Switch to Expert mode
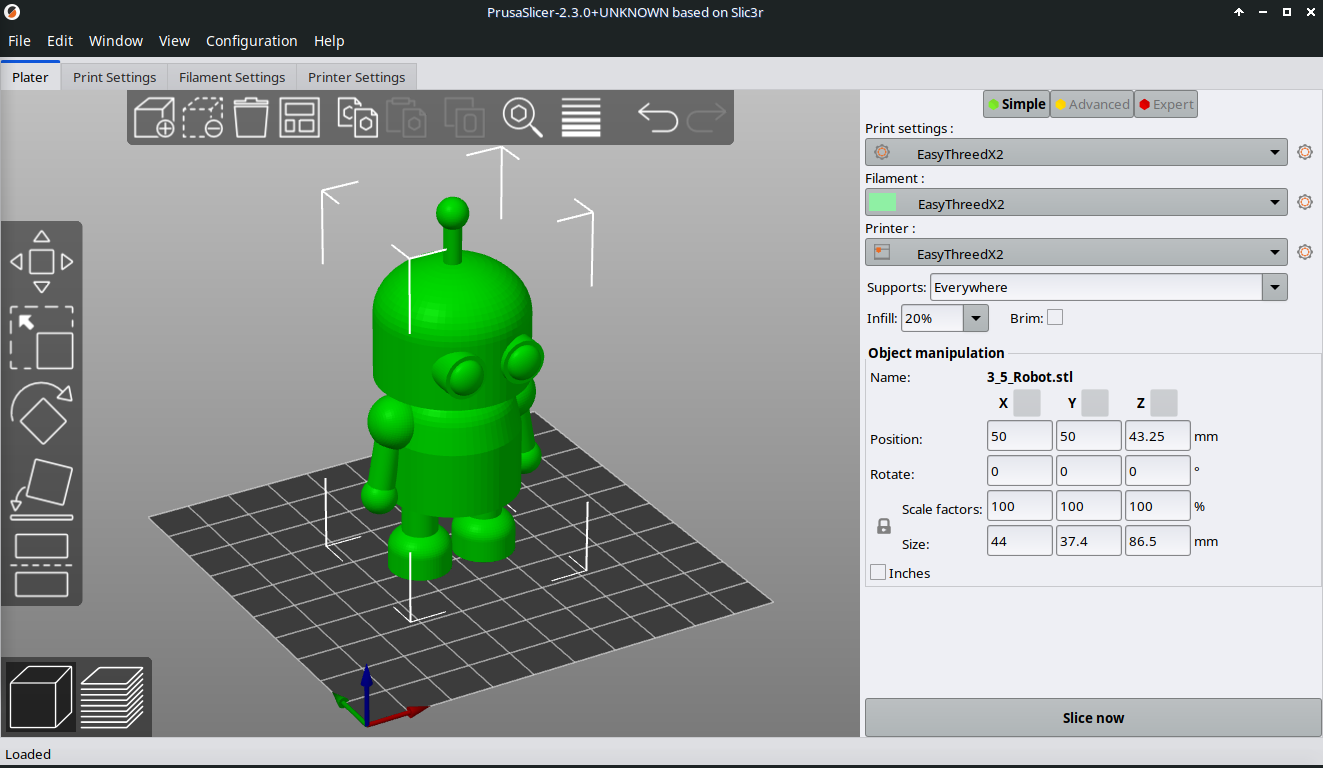Image resolution: width=1323 pixels, height=768 pixels. (x=1166, y=104)
